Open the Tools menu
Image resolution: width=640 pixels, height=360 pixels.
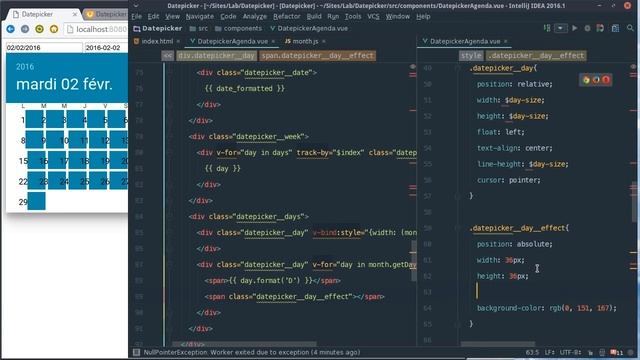coord(353,17)
